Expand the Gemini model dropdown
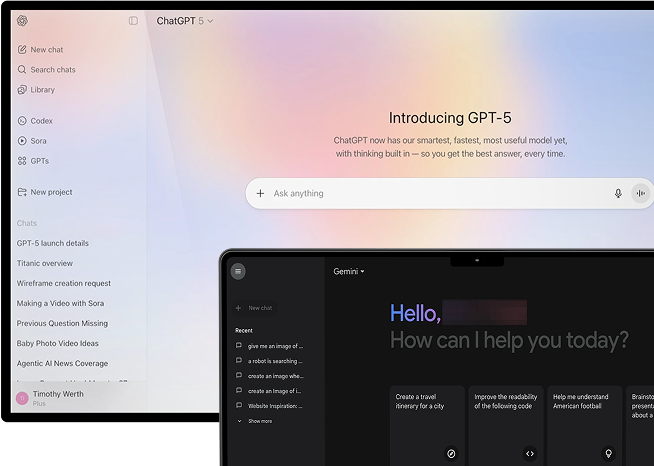 349,271
